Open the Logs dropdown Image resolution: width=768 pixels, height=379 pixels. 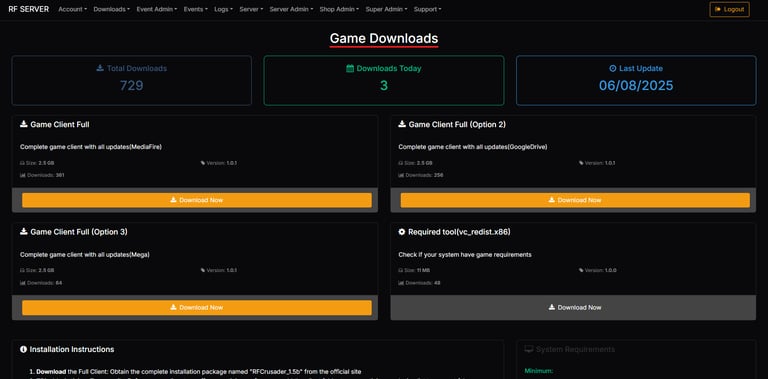223,9
